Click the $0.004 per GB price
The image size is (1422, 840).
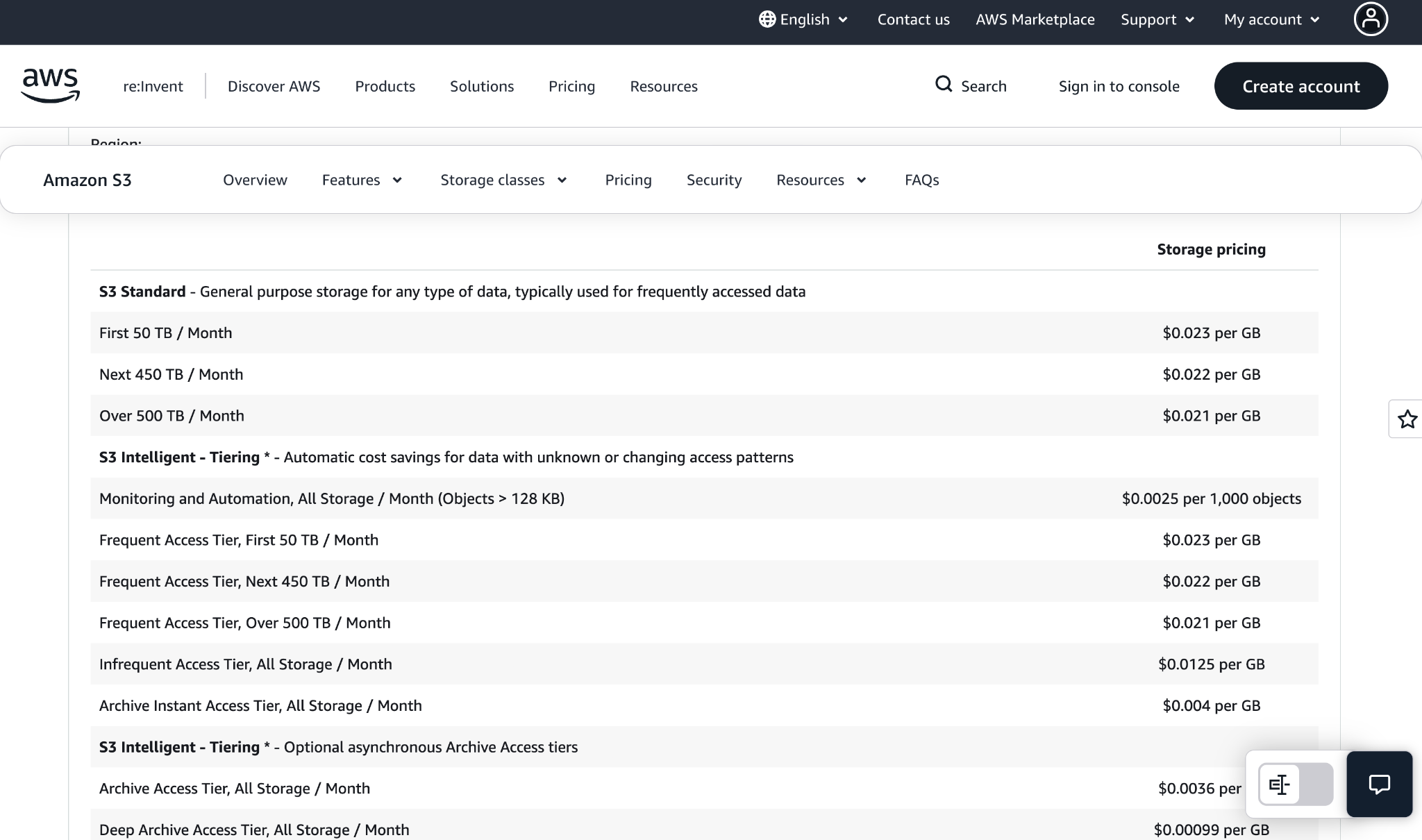(x=1211, y=705)
